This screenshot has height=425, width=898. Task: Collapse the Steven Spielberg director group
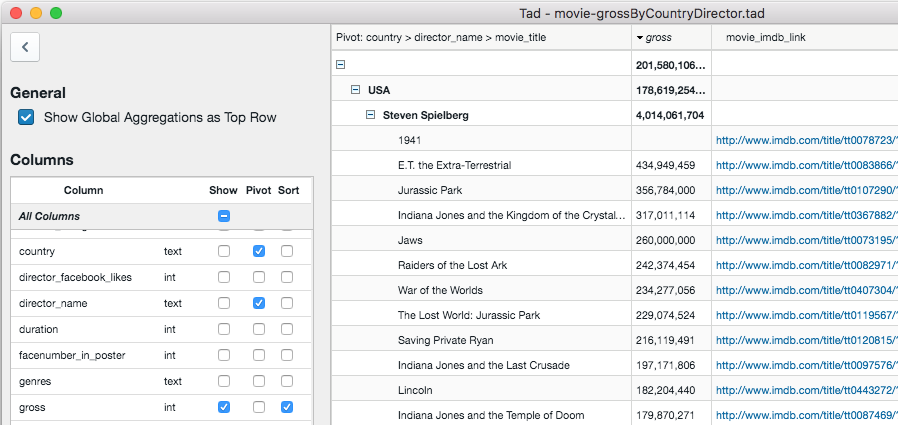click(x=370, y=115)
